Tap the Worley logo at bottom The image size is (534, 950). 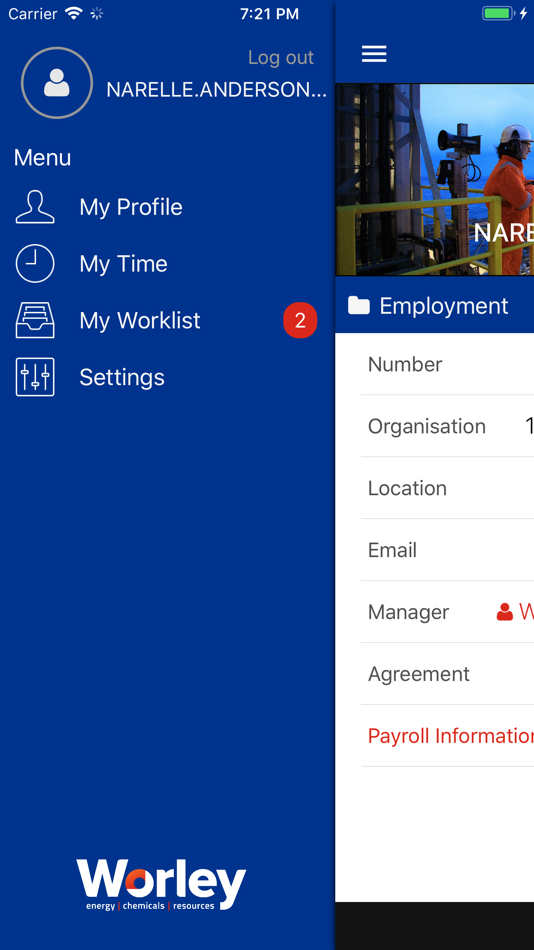click(x=161, y=884)
